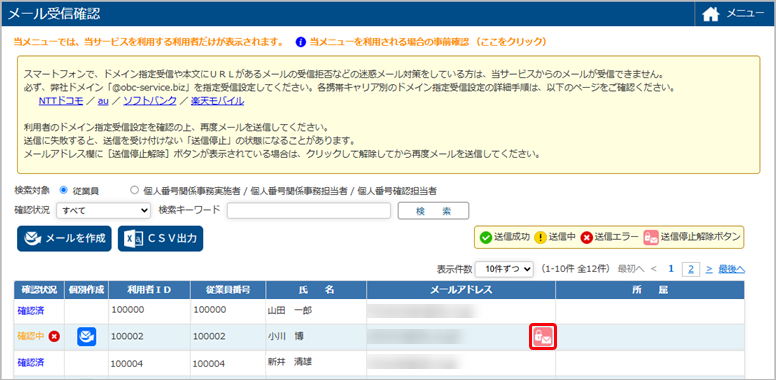776x380 pixels.
Task: Click the 検索 button
Action: click(x=433, y=210)
